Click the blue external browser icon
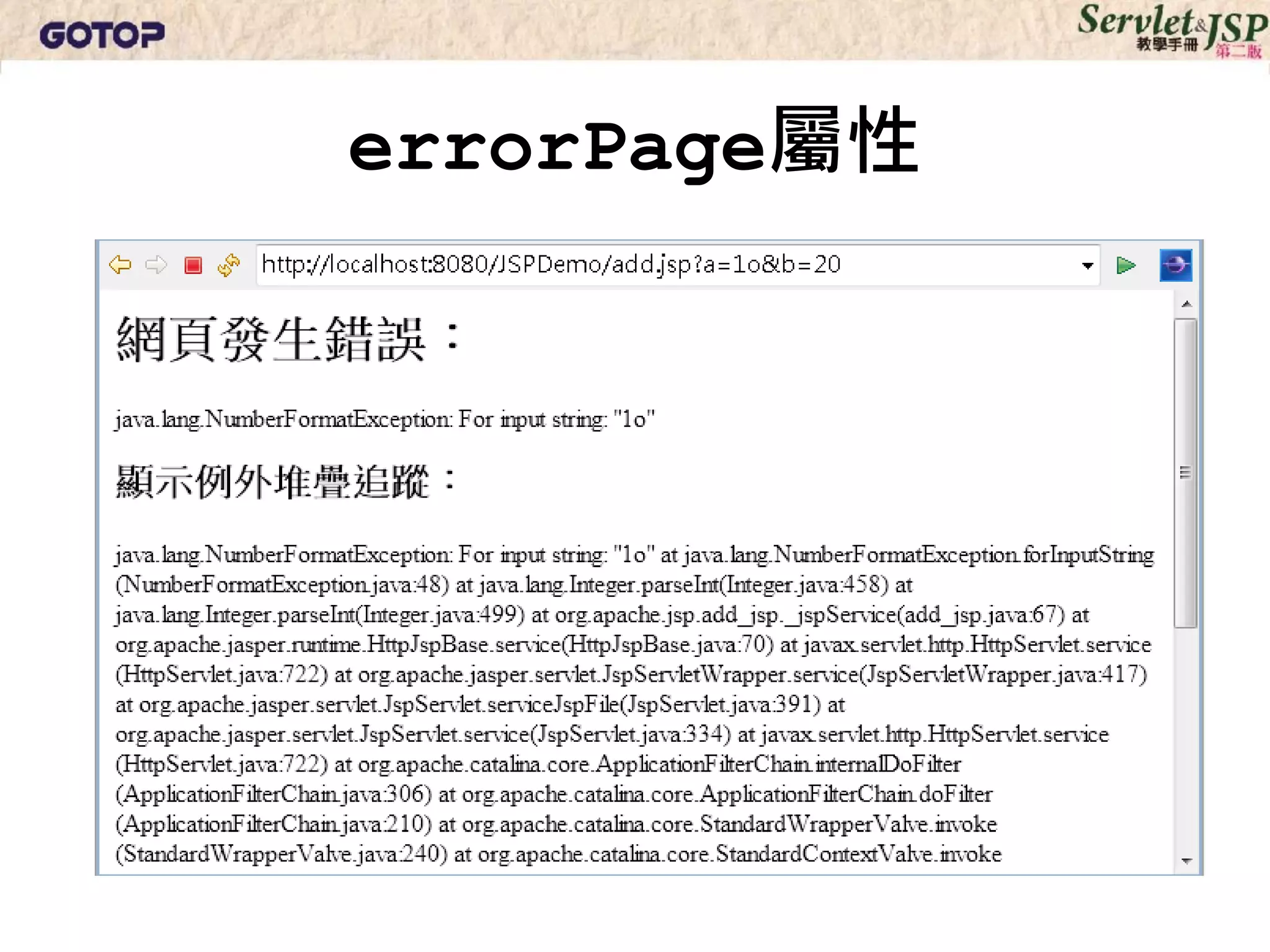This screenshot has height=952, width=1270. point(1176,265)
